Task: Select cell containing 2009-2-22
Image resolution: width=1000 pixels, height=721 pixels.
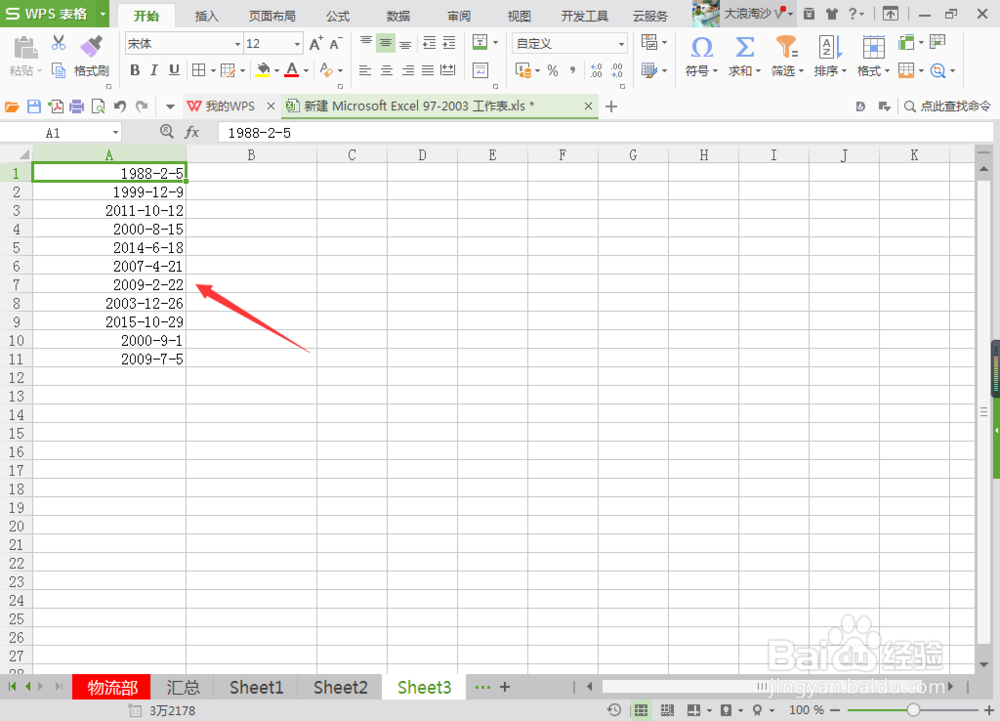Action: [x=109, y=285]
